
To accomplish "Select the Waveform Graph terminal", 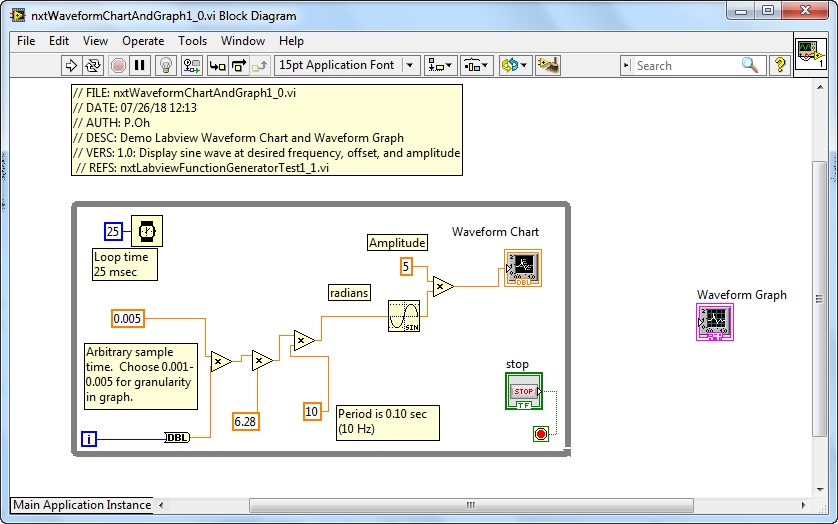I will tap(715, 322).
